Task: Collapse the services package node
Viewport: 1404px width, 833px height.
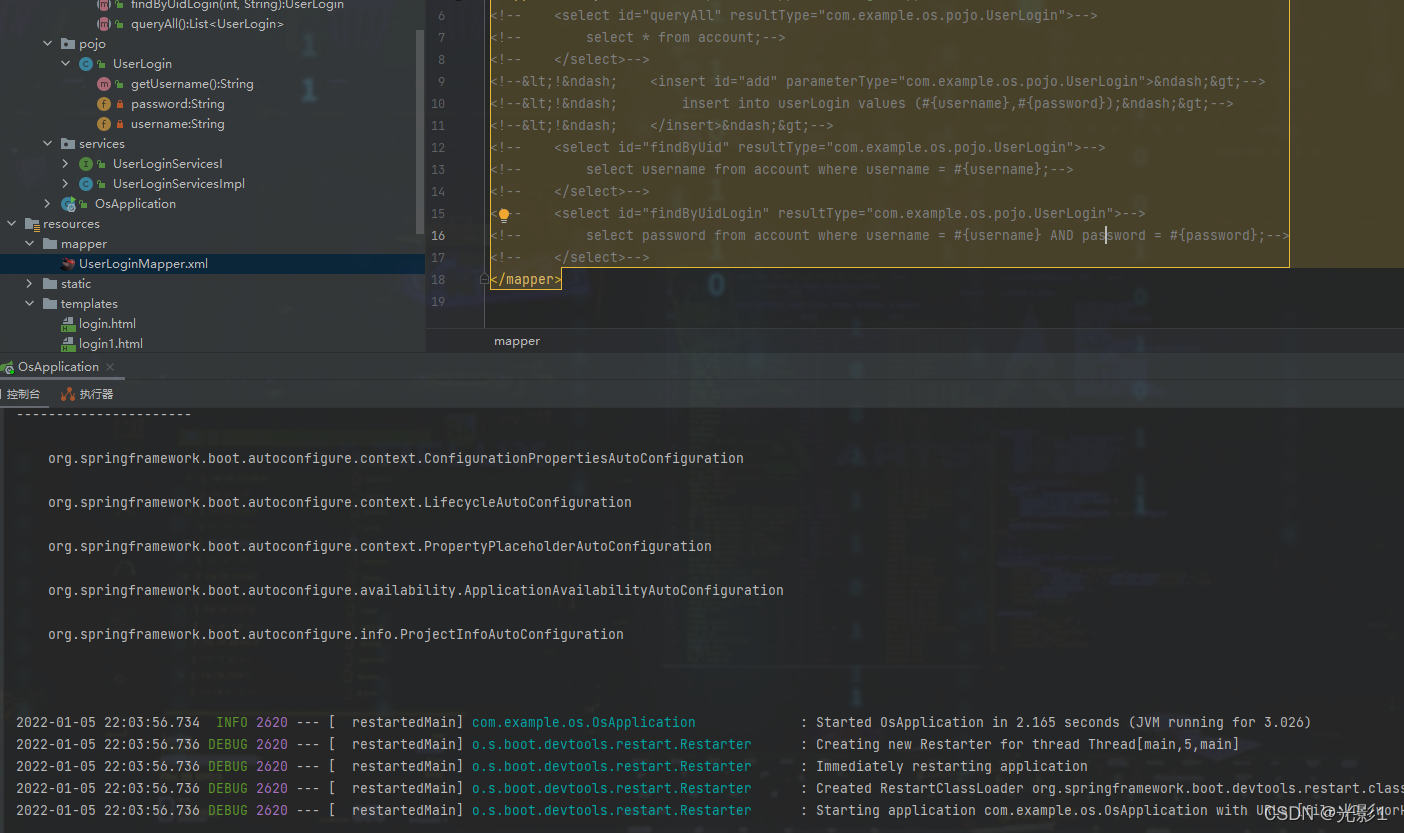Action: 48,144
